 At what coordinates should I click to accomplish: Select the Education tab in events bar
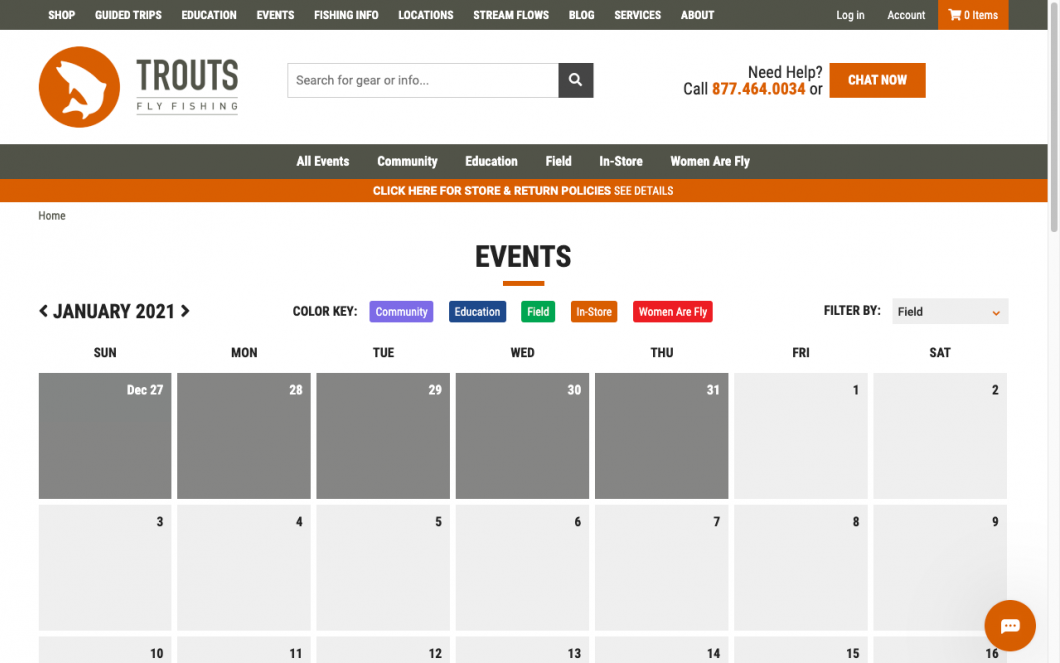pos(491,162)
